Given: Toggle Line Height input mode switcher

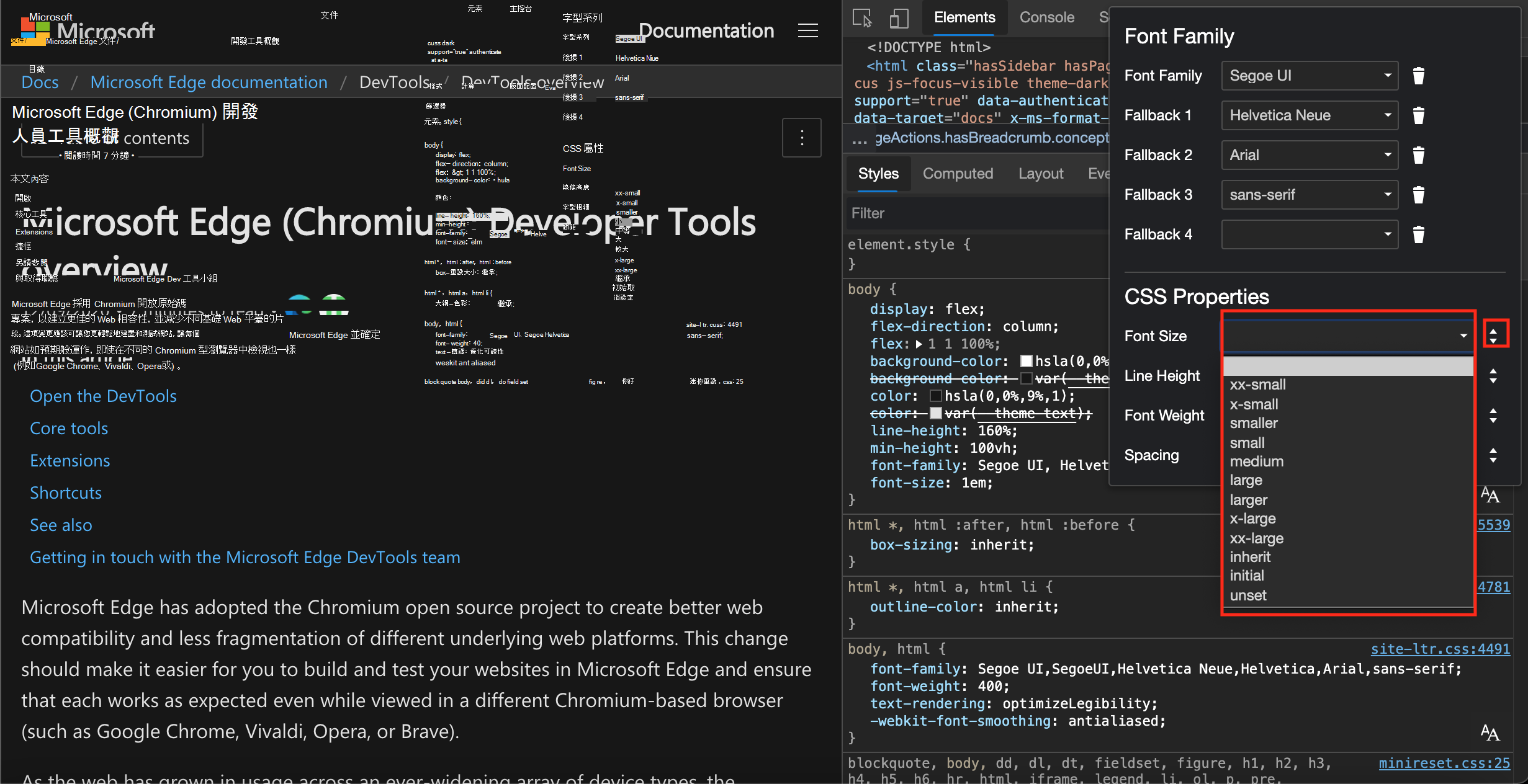Looking at the screenshot, I should [x=1493, y=376].
